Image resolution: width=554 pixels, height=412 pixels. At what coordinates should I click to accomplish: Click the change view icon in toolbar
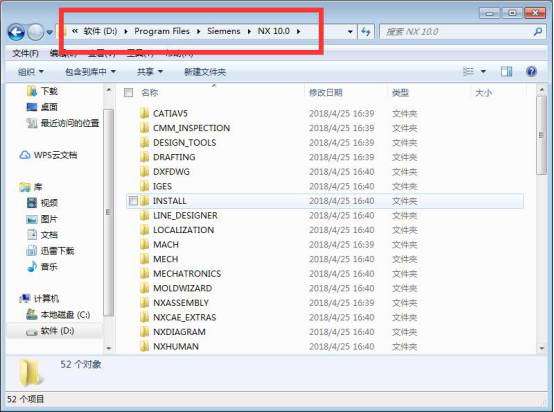point(468,72)
